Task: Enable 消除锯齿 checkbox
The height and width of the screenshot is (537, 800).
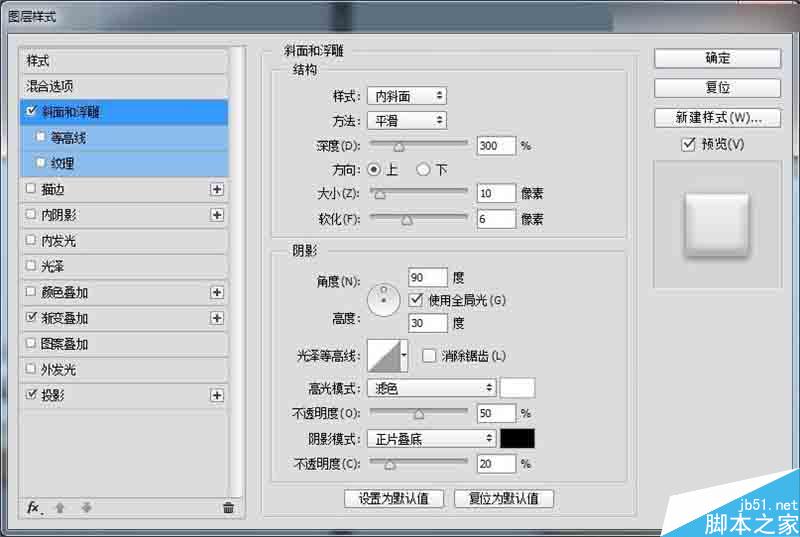Action: click(429, 355)
